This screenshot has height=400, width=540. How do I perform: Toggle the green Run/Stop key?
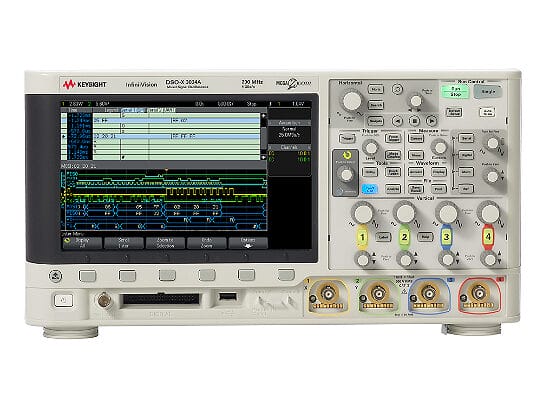[x=455, y=92]
